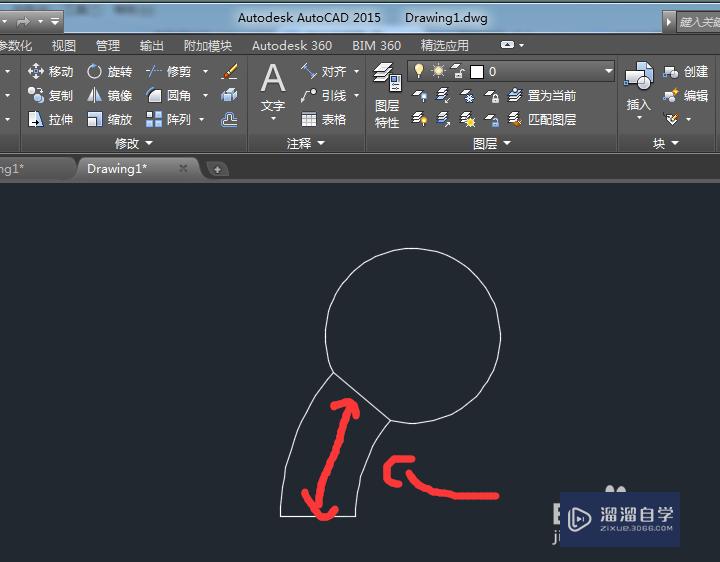Close the Drawing1* file tab

tap(183, 169)
